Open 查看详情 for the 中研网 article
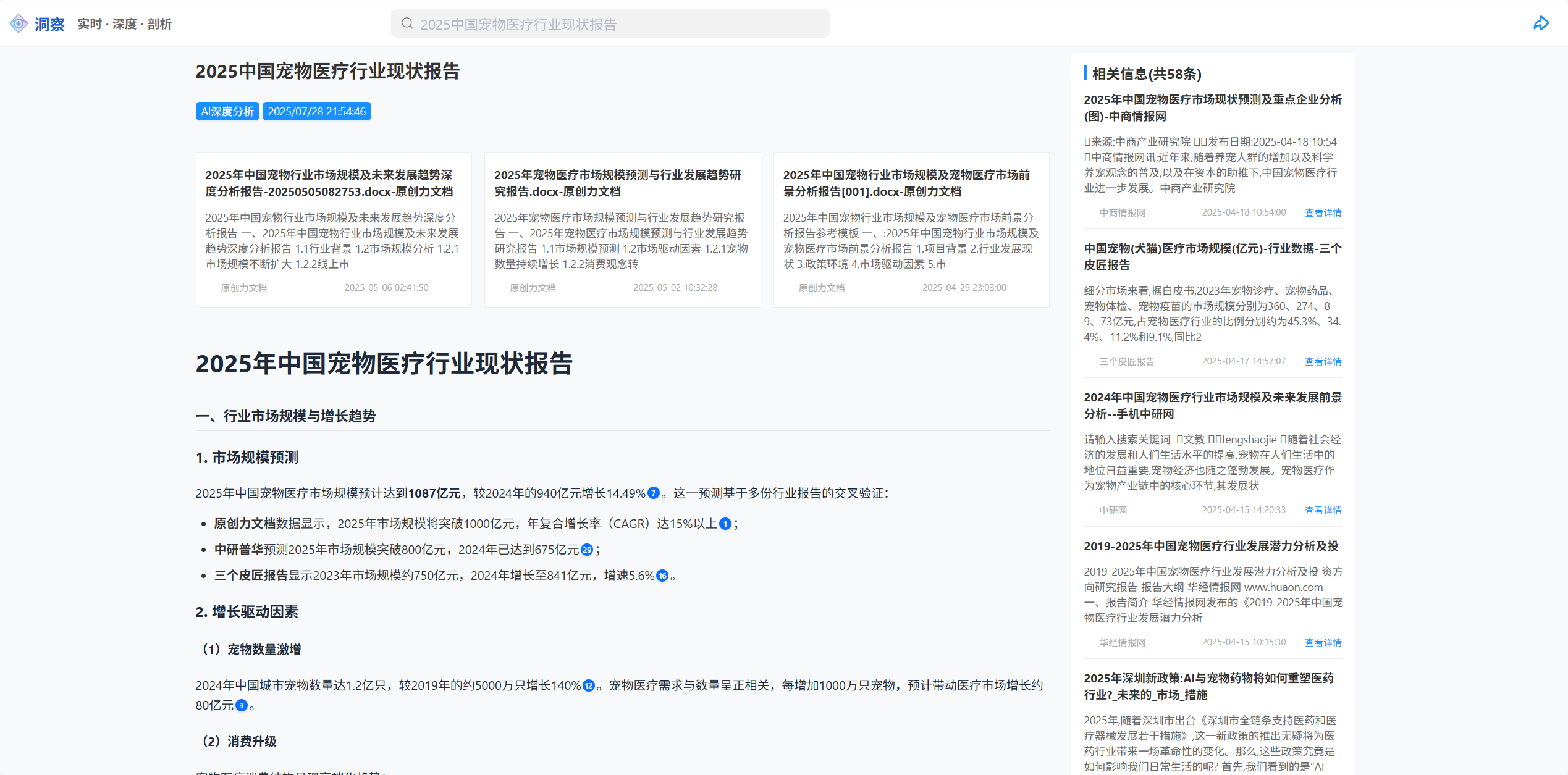 pos(1323,510)
